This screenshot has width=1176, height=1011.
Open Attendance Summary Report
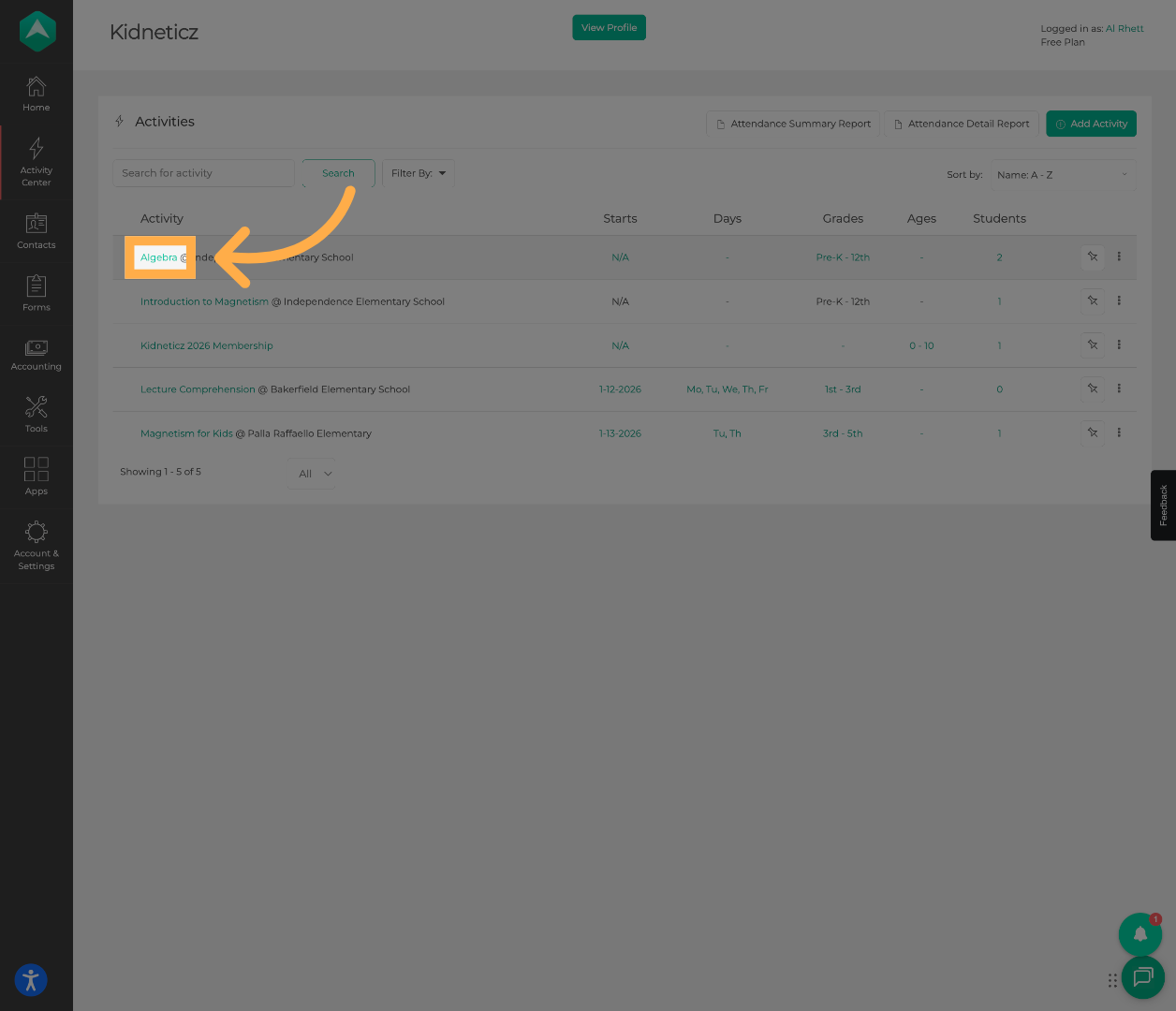pyautogui.click(x=793, y=124)
